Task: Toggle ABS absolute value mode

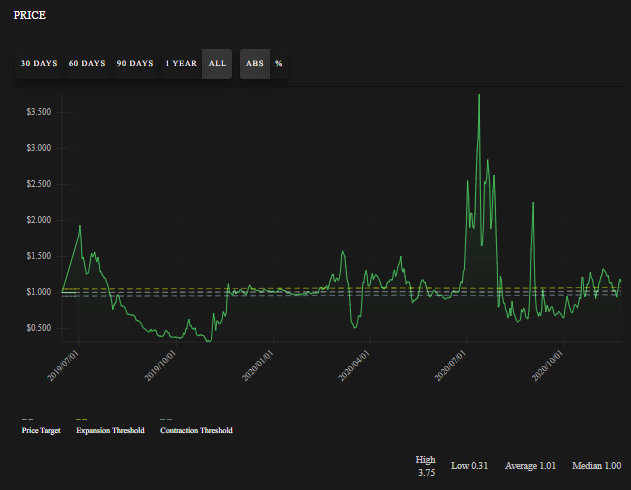Action: point(255,64)
